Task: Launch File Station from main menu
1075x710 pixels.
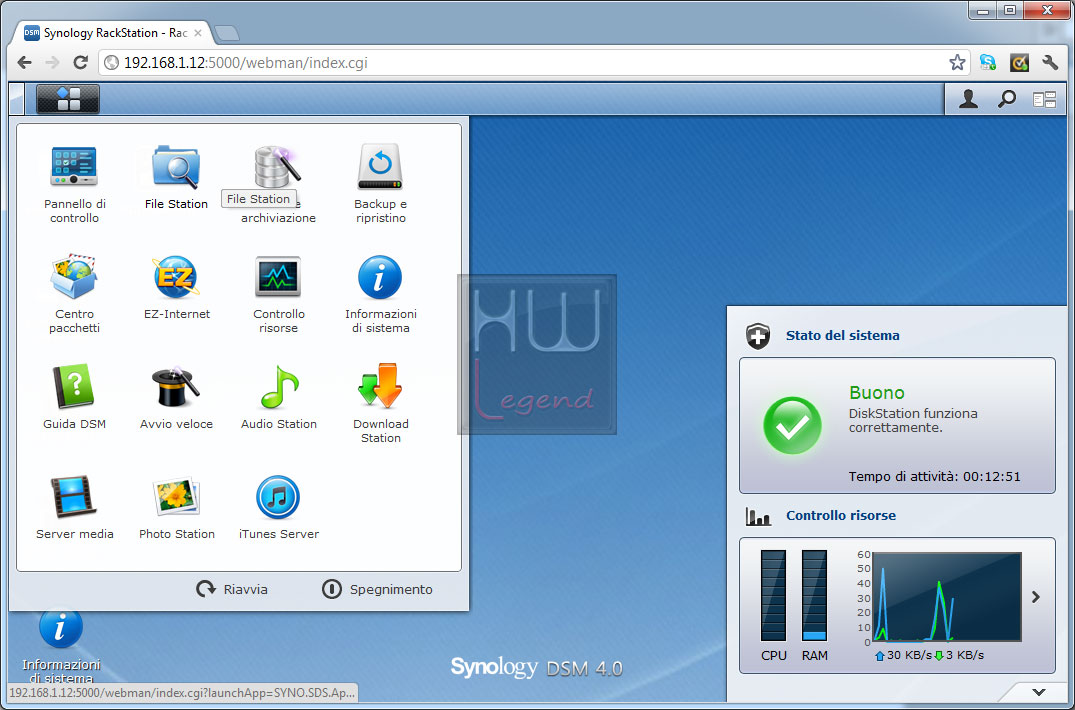Action: (176, 175)
